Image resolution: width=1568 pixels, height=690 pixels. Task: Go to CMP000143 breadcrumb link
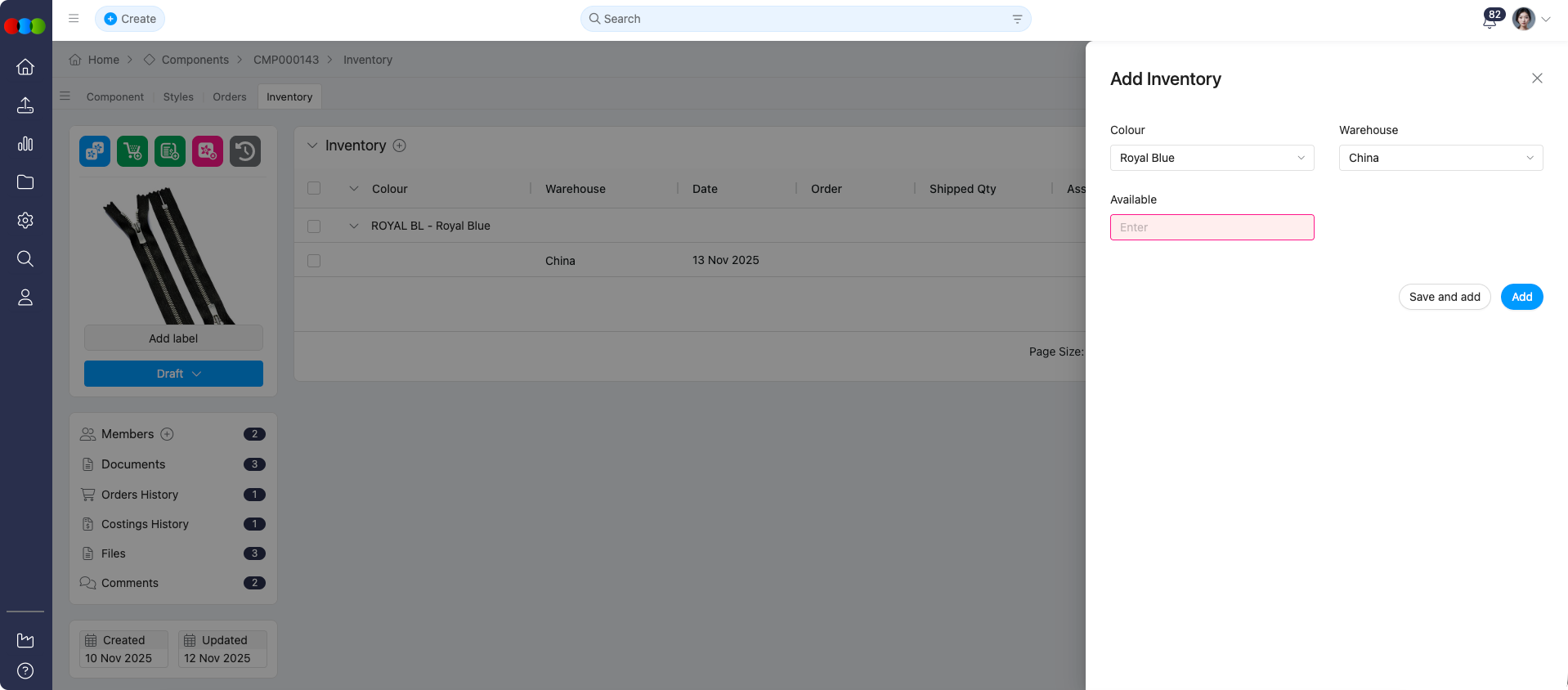[x=286, y=60]
